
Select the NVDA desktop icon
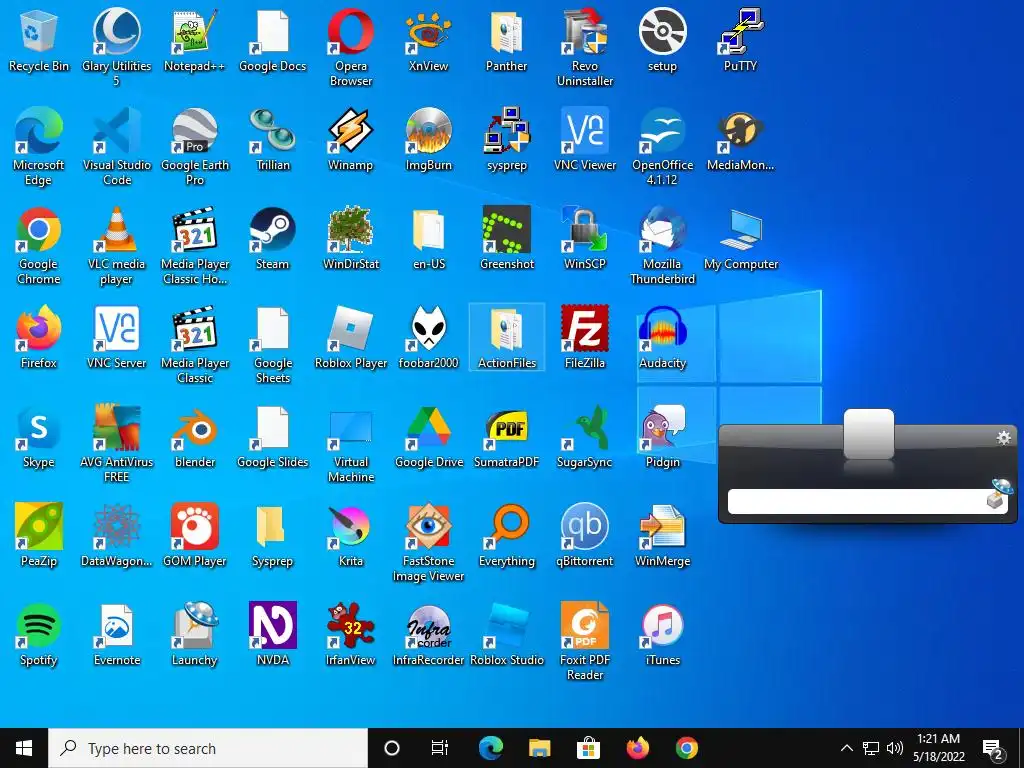tap(272, 635)
